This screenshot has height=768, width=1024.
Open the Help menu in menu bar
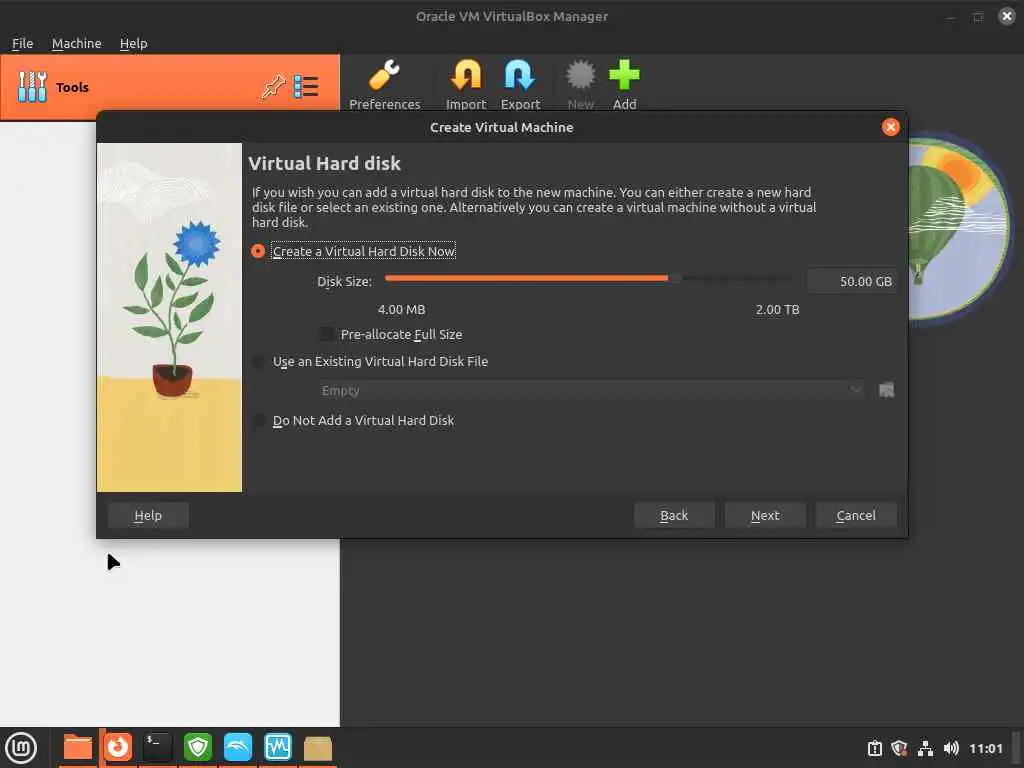point(133,43)
